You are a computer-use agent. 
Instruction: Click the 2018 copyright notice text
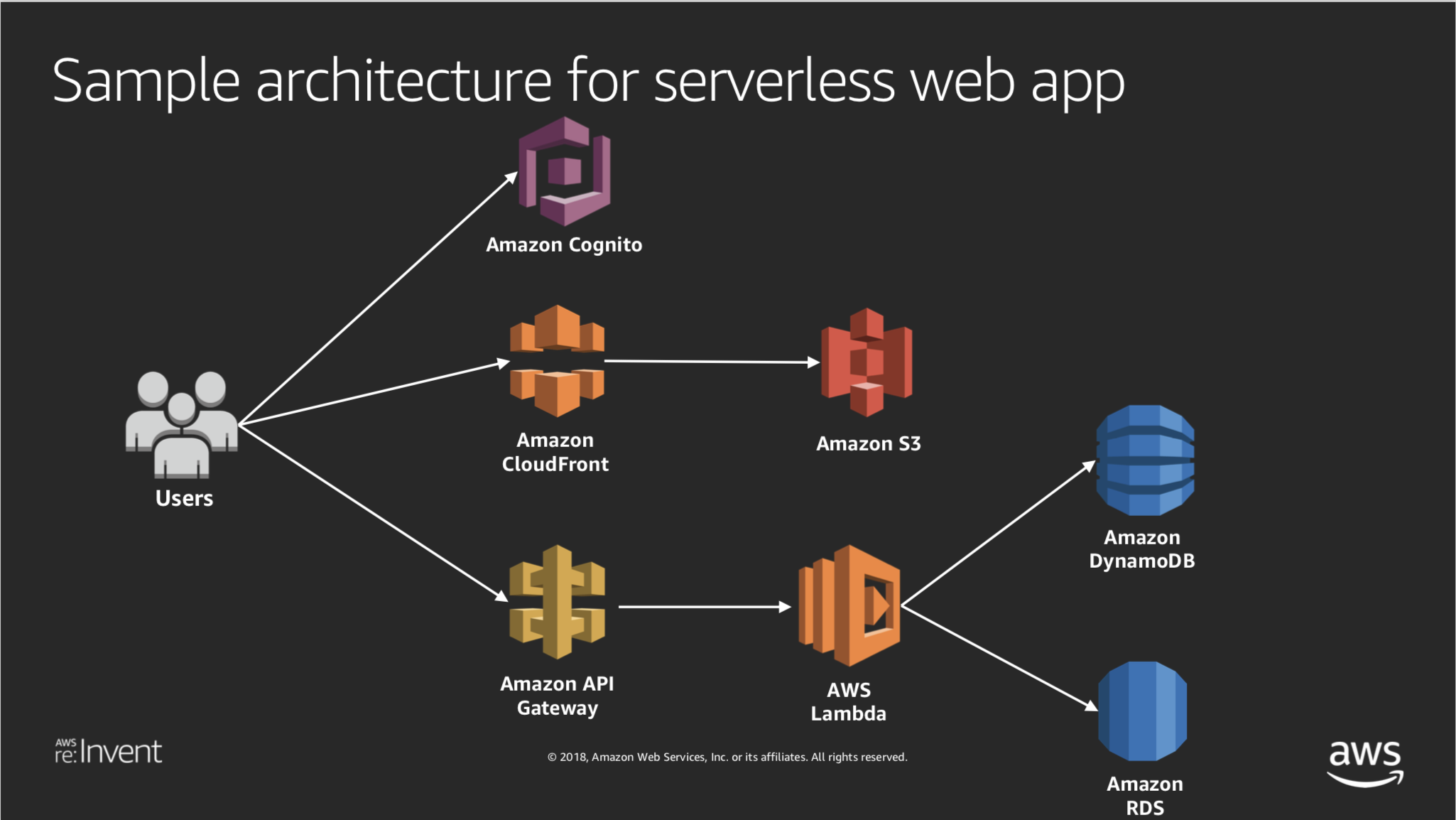click(727, 757)
